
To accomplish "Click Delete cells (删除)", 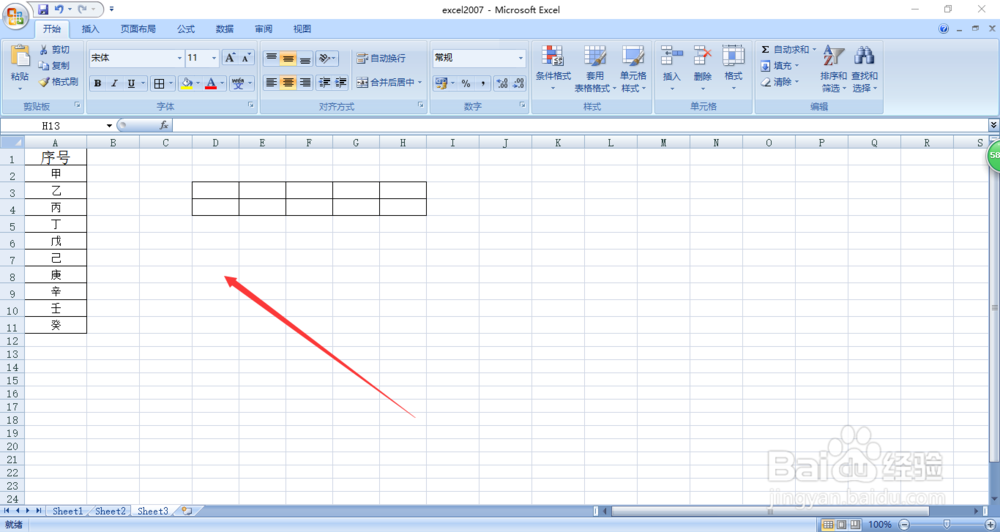I will coord(702,69).
